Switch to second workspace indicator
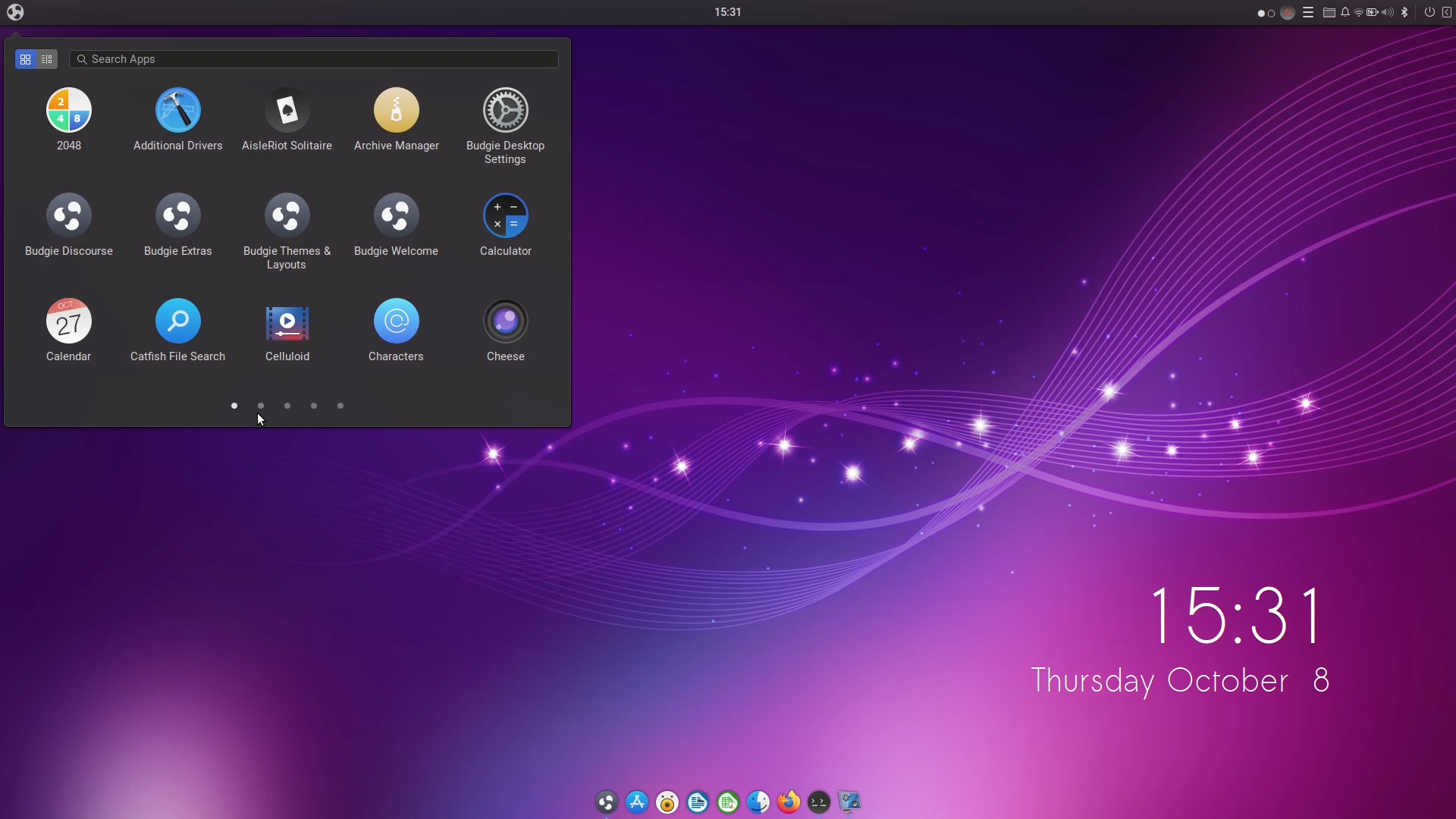This screenshot has height=819, width=1456. pos(1272,13)
